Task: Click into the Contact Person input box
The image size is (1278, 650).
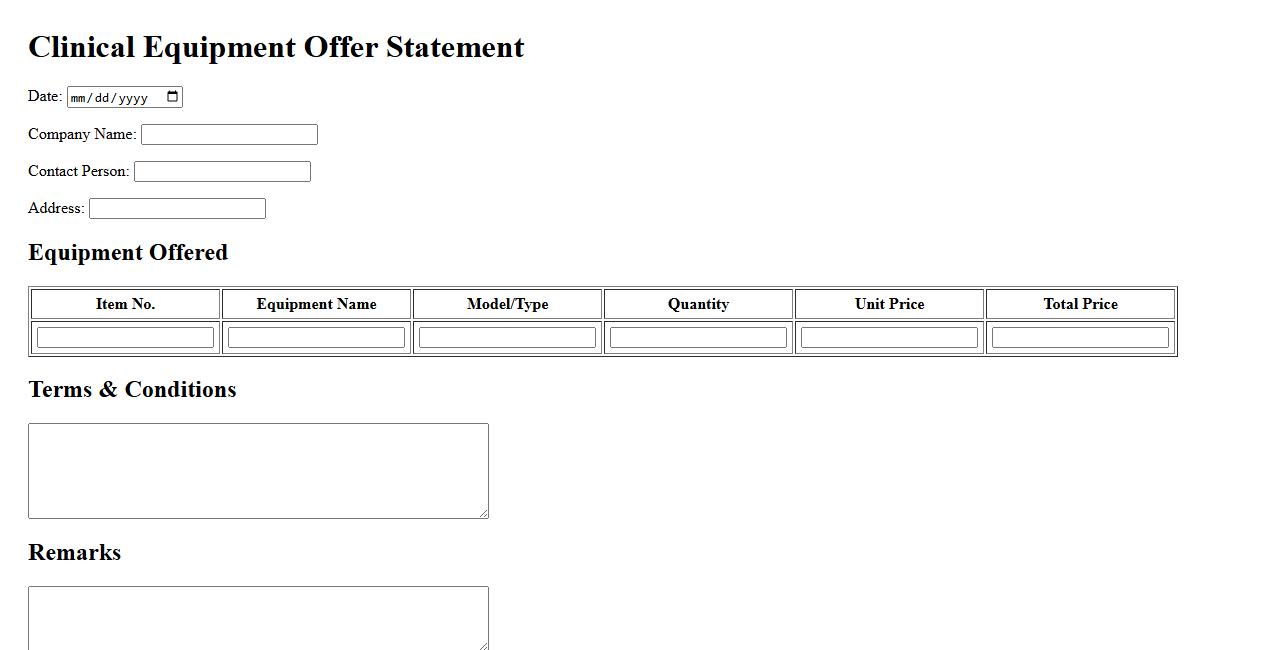Action: tap(222, 172)
